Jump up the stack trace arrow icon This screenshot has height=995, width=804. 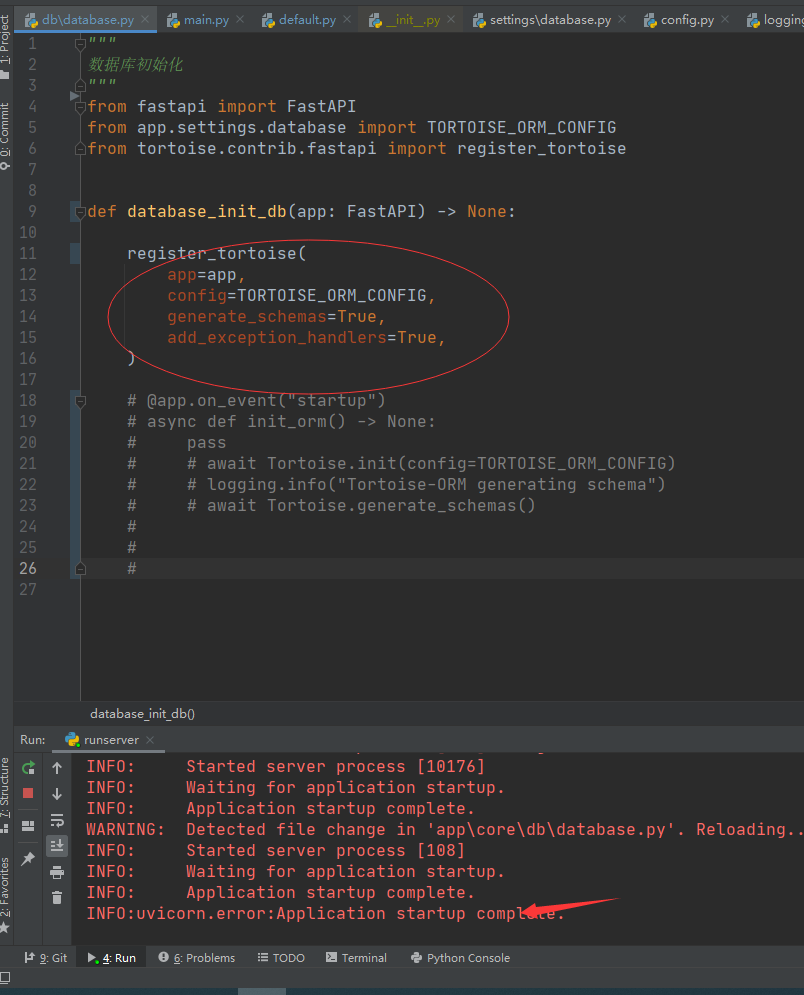(57, 768)
